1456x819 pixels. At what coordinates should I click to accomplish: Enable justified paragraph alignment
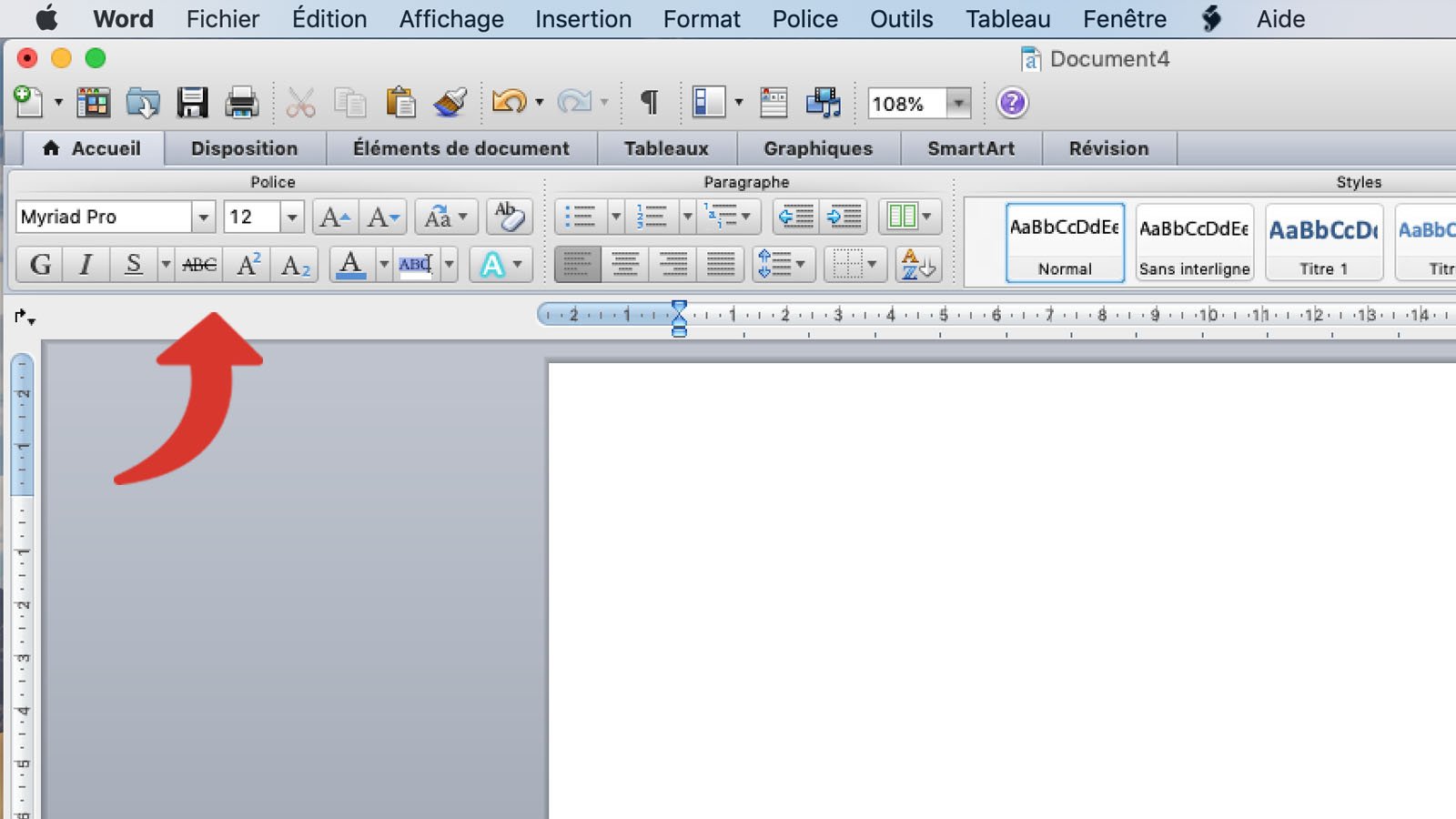pyautogui.click(x=721, y=265)
